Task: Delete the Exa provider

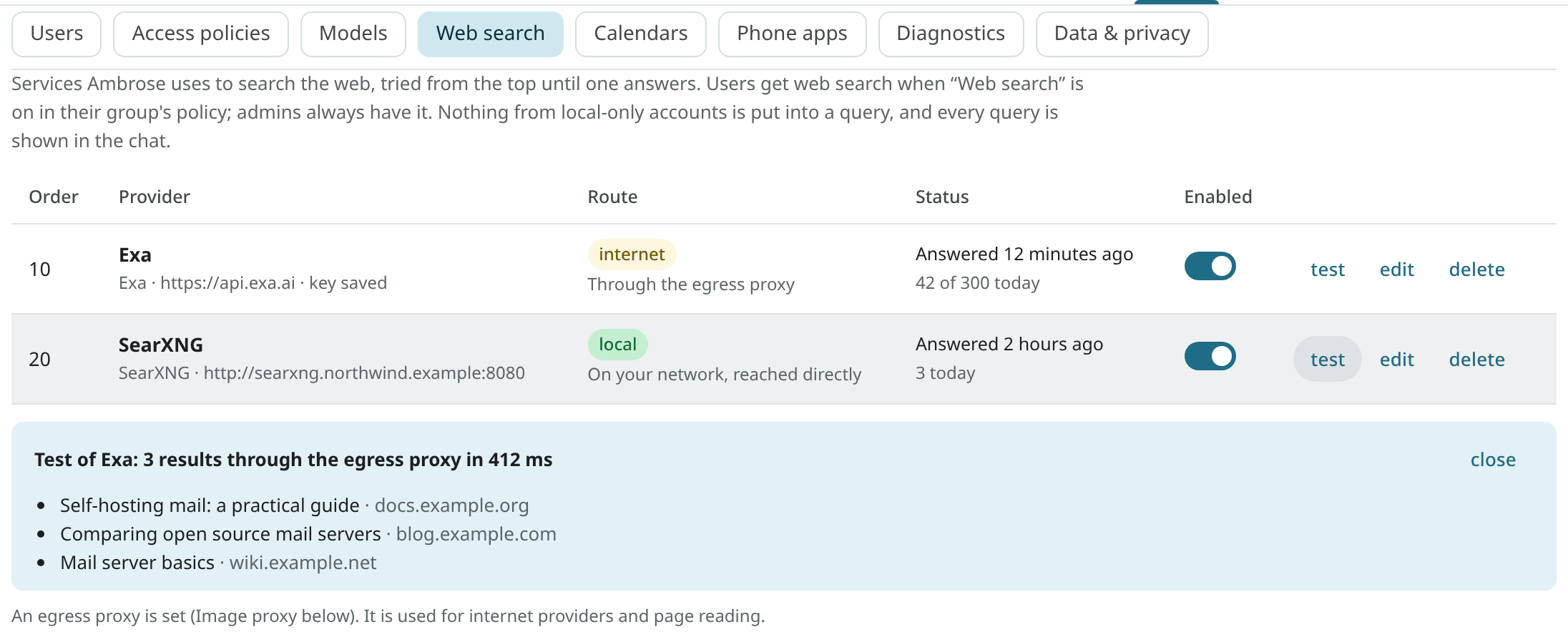Action: 1477,270
